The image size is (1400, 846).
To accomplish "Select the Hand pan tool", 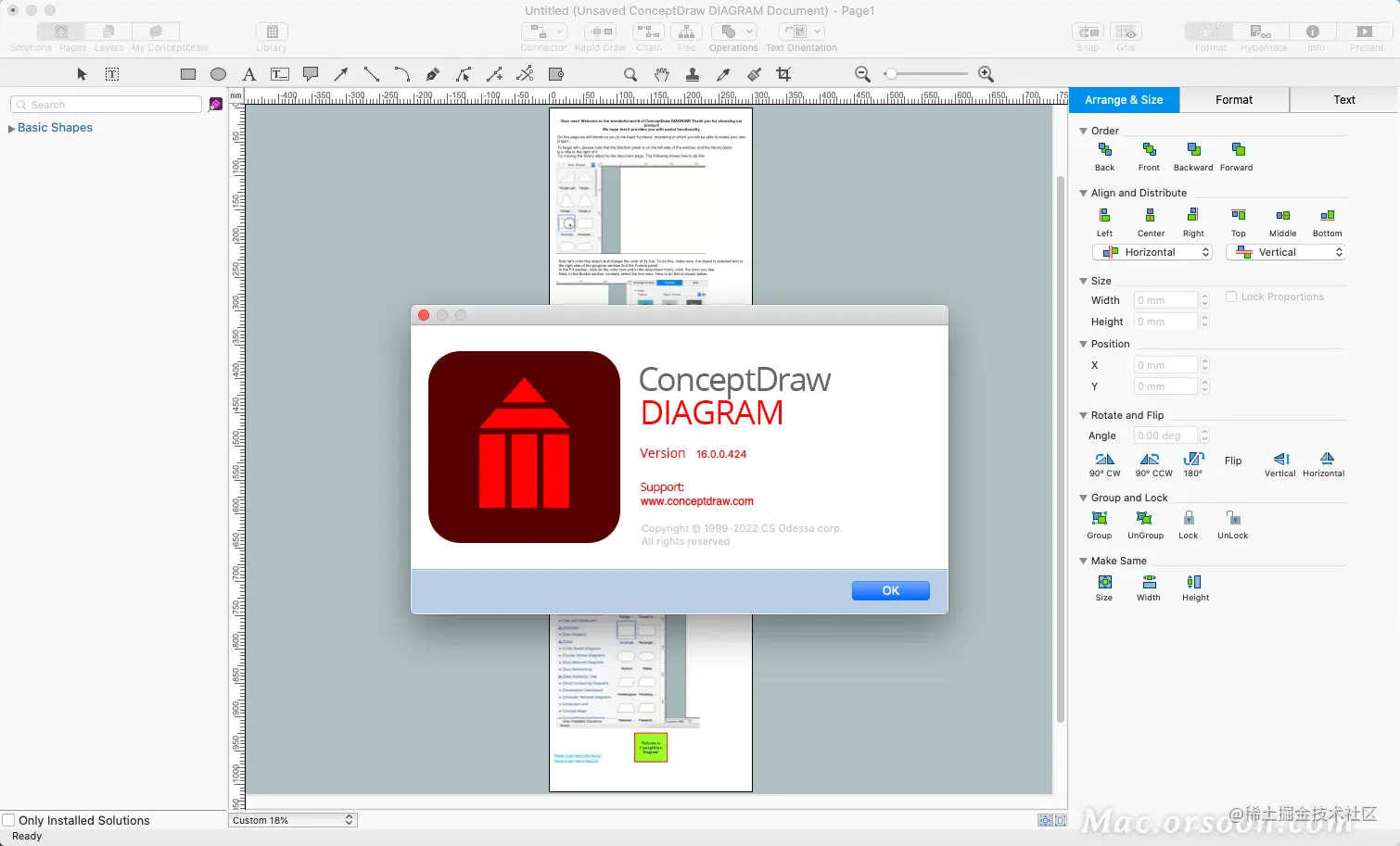I will click(662, 74).
